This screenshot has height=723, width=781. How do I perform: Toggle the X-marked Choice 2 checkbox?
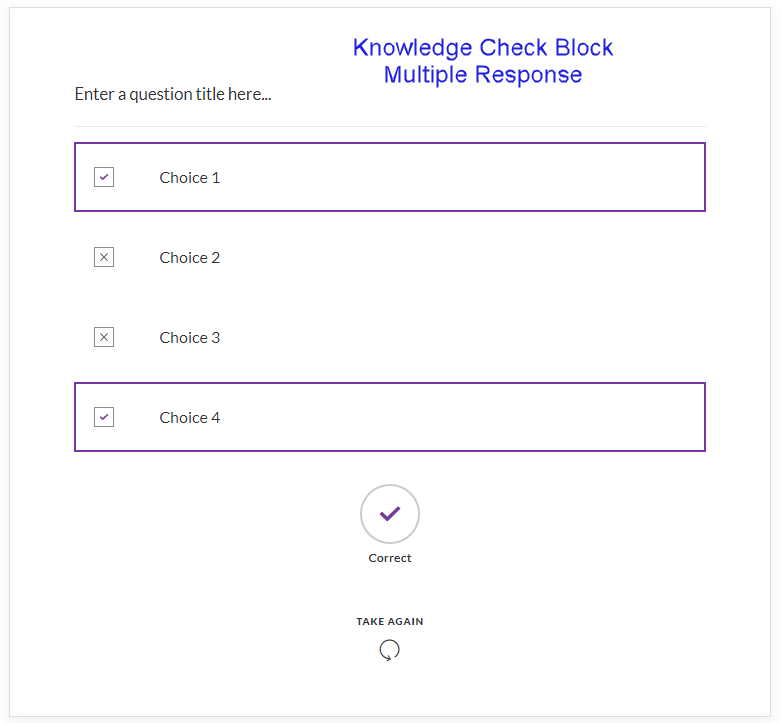[104, 257]
